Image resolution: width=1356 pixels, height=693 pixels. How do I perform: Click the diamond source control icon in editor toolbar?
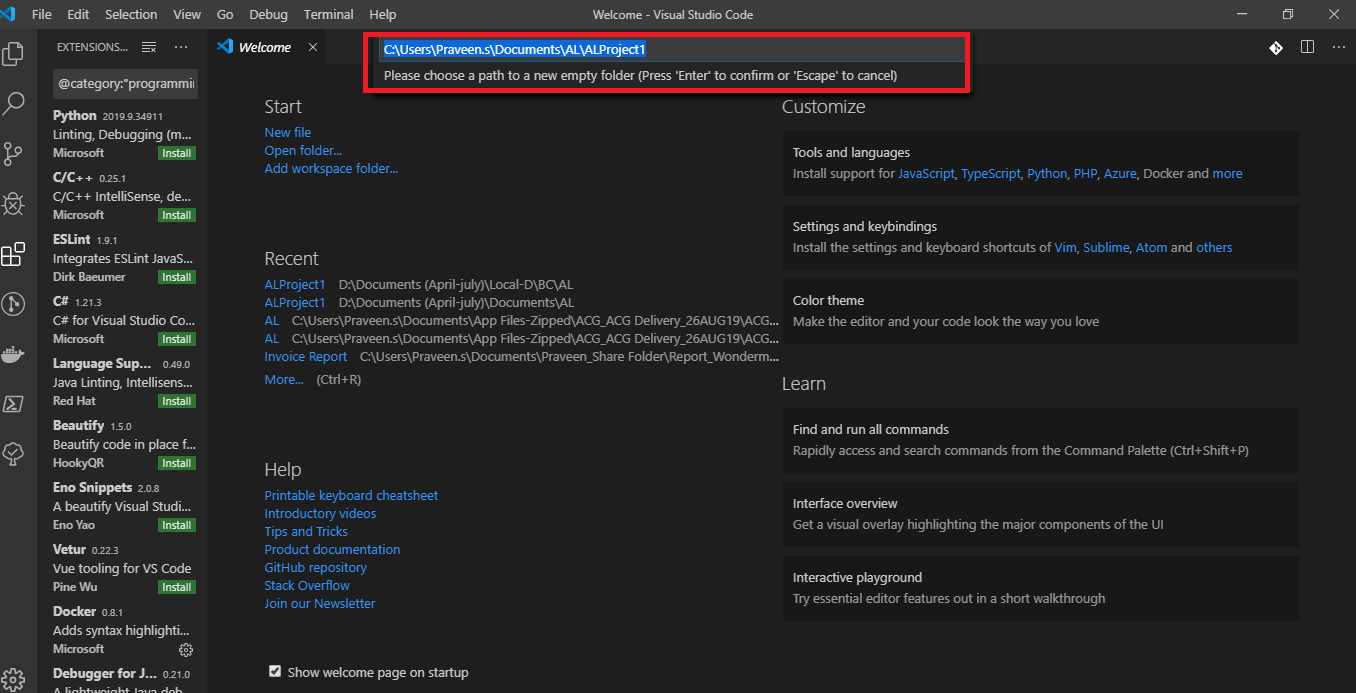(1276, 47)
